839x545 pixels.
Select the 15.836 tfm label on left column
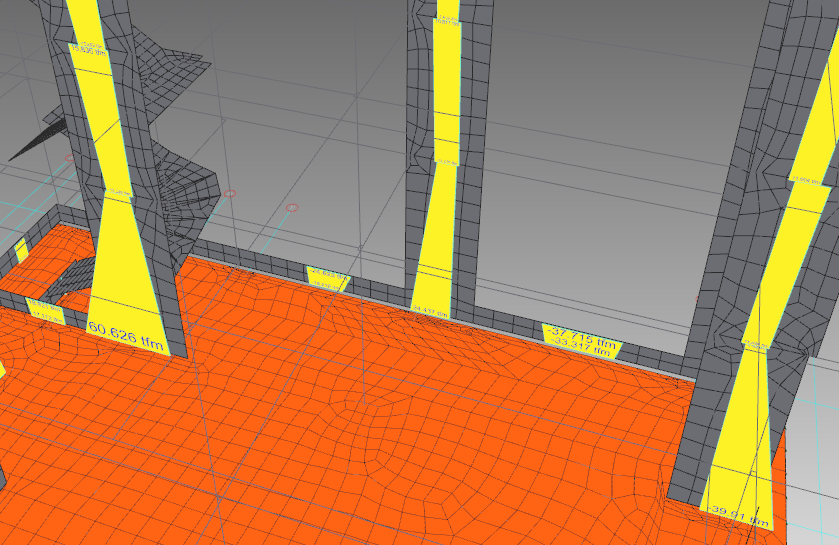point(88,50)
